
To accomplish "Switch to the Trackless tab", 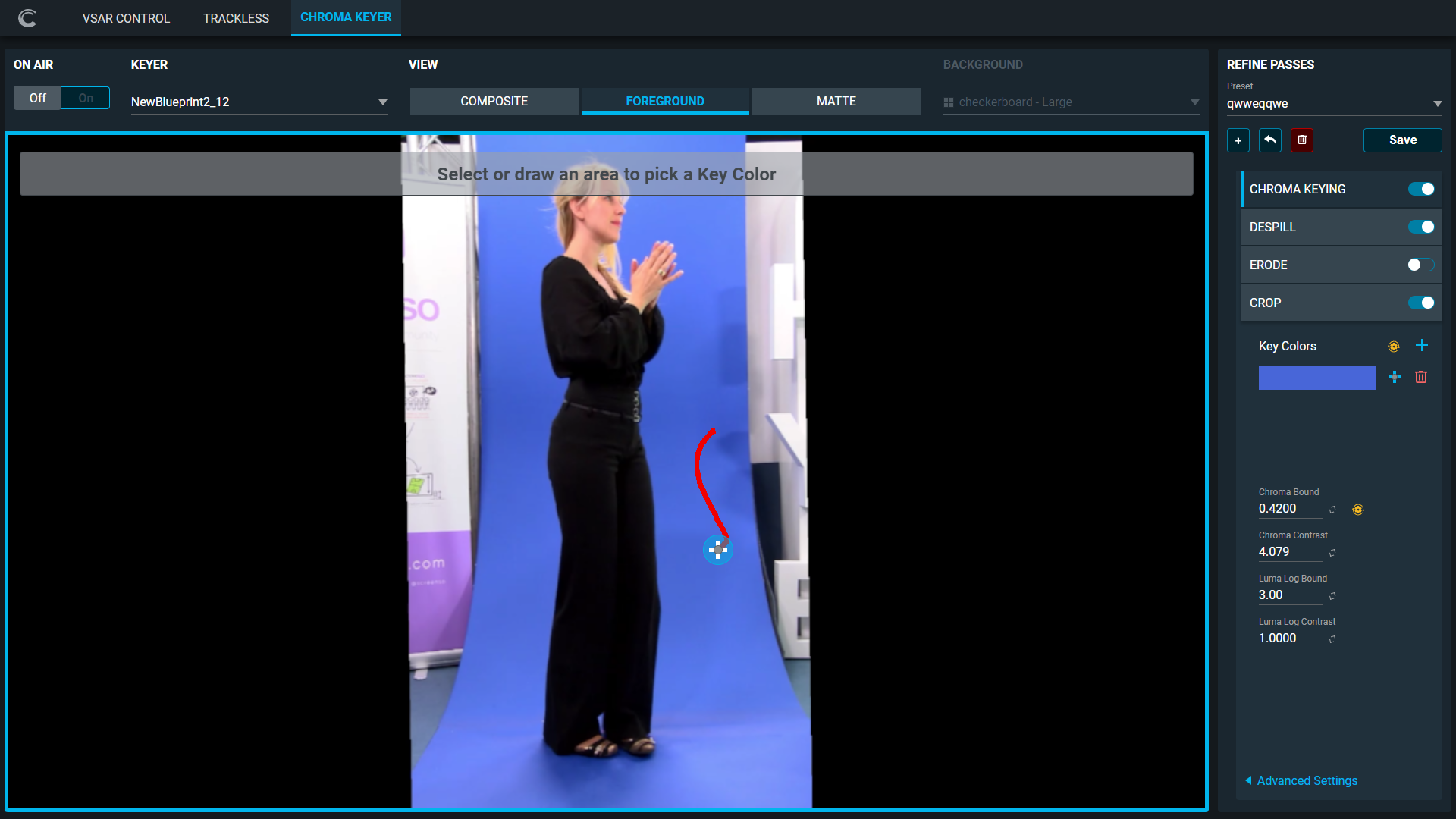I will [x=236, y=18].
